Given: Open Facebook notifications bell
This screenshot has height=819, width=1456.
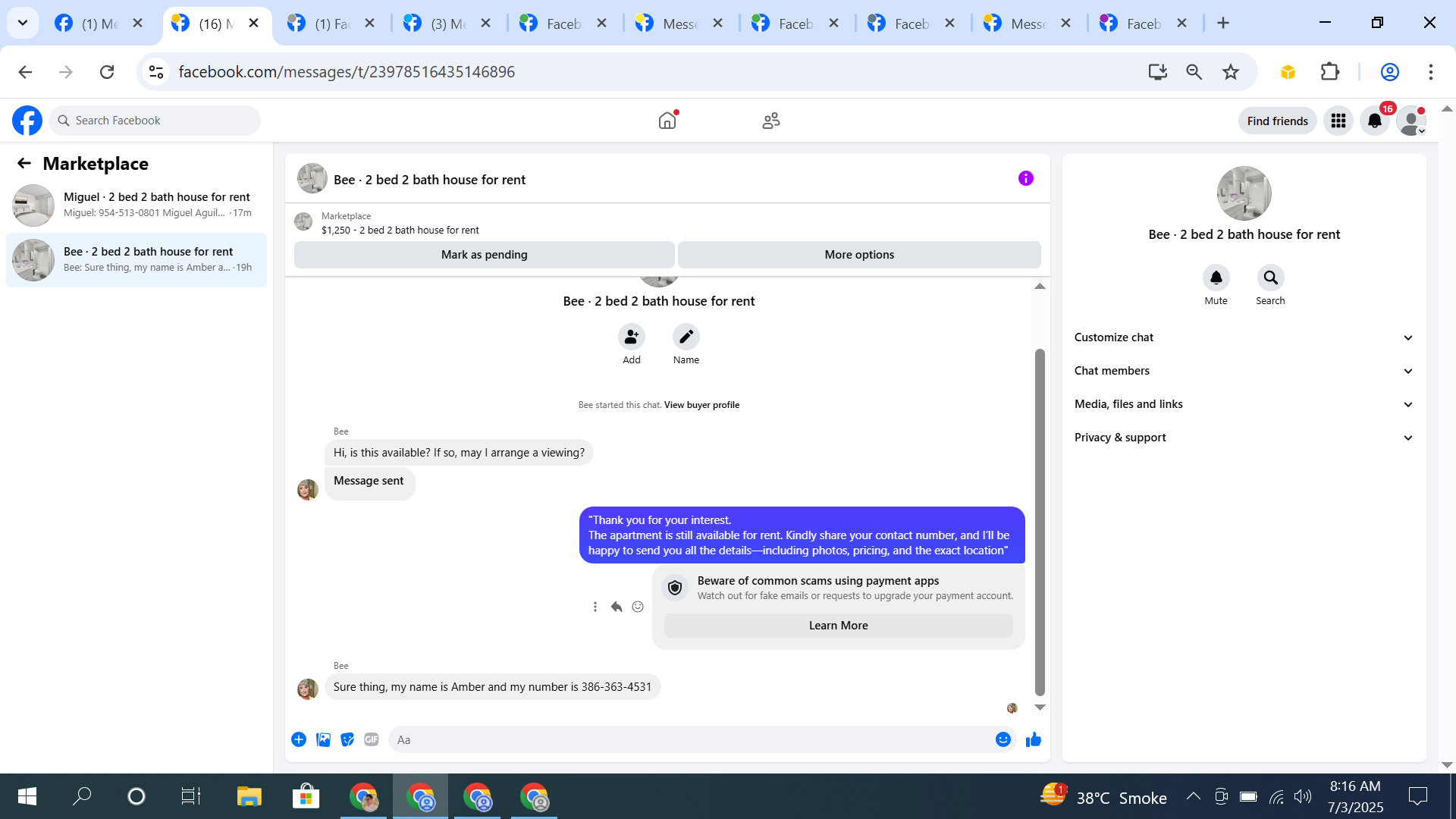Looking at the screenshot, I should (1374, 121).
